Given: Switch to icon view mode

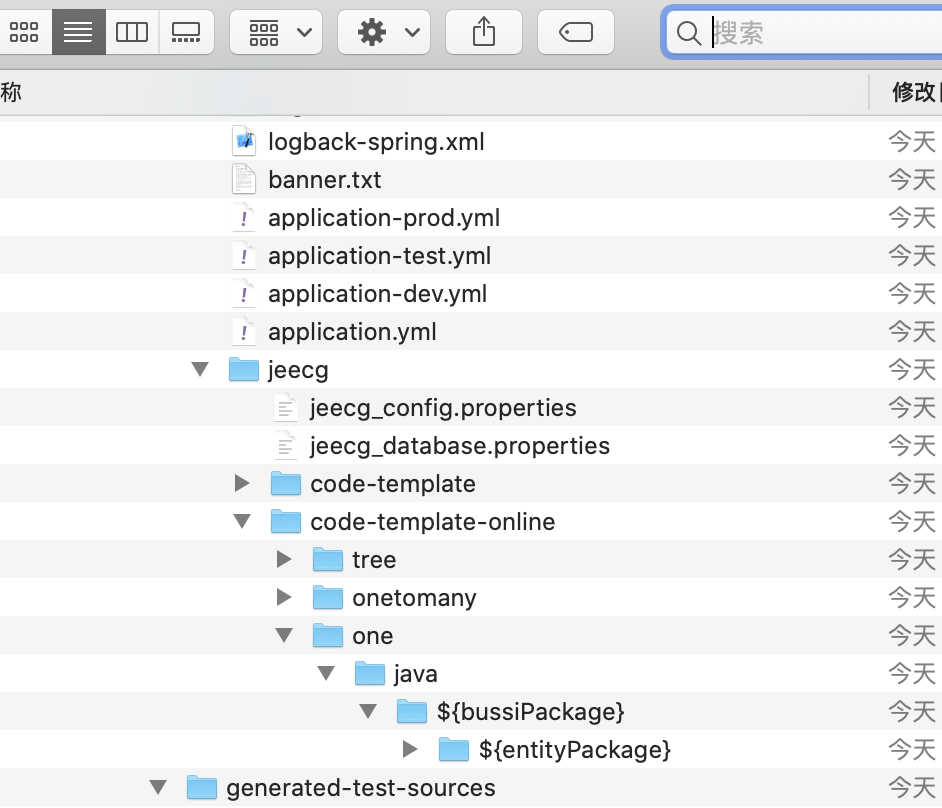Looking at the screenshot, I should 25,32.
